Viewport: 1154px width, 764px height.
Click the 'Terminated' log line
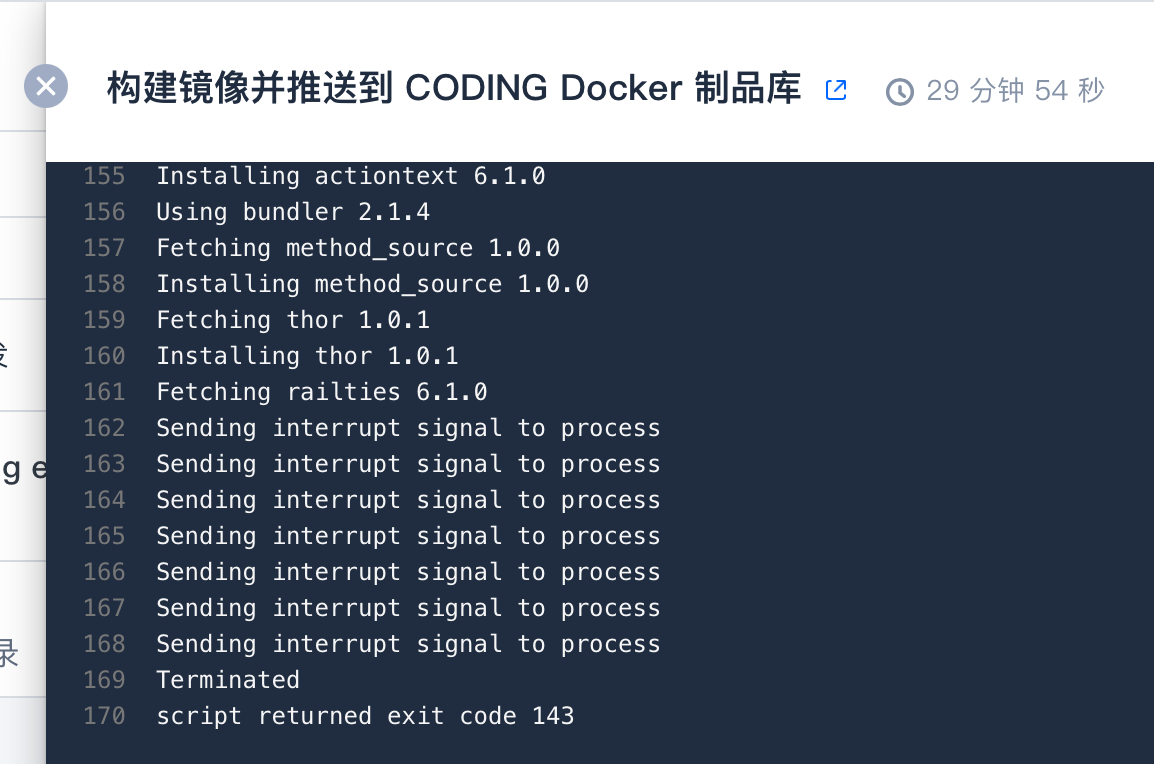point(227,680)
